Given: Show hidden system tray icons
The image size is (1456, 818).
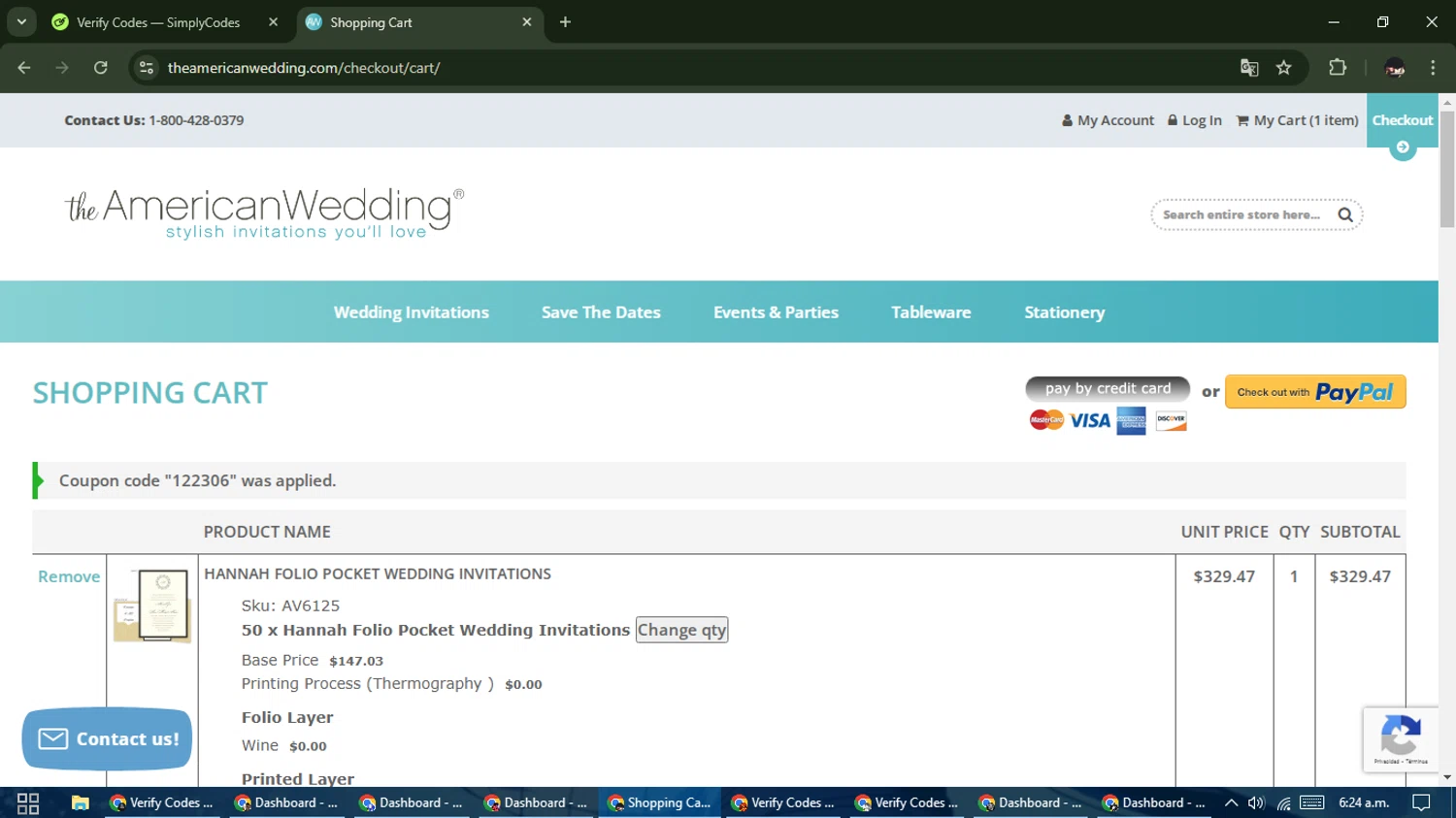Looking at the screenshot, I should [1231, 802].
